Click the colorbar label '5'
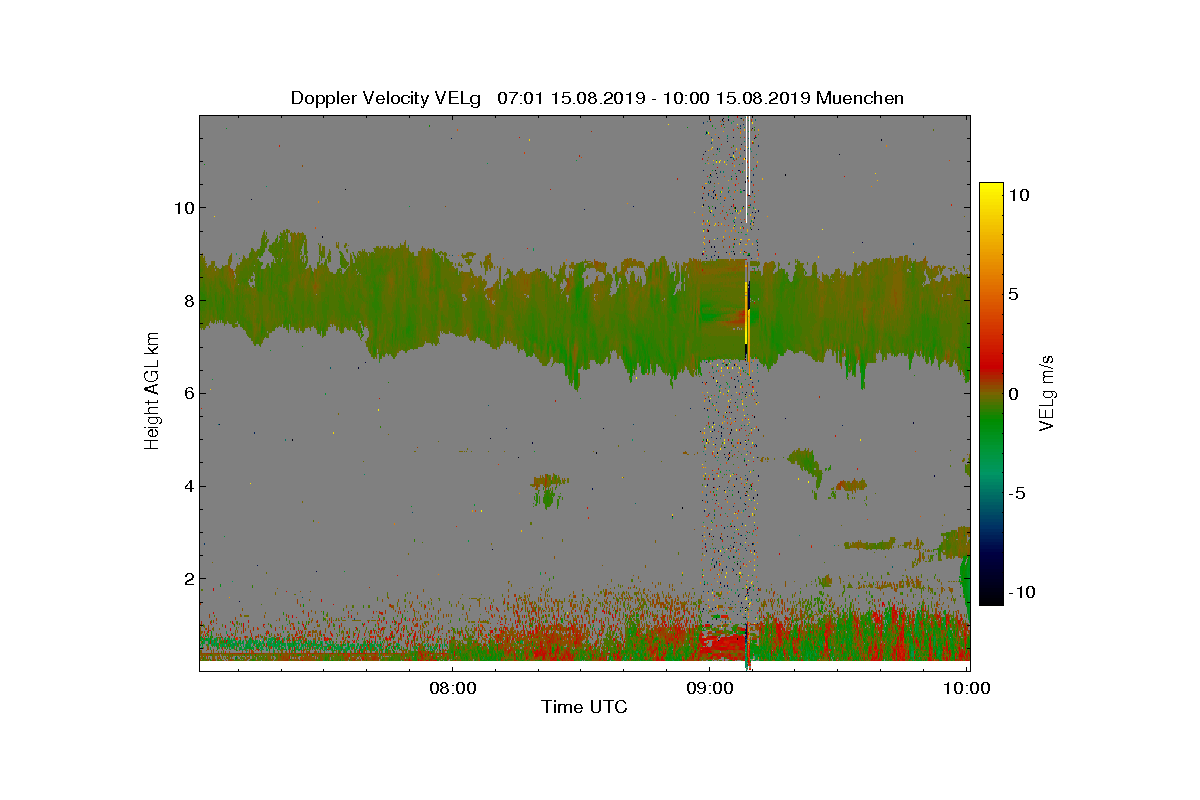 click(1012, 295)
